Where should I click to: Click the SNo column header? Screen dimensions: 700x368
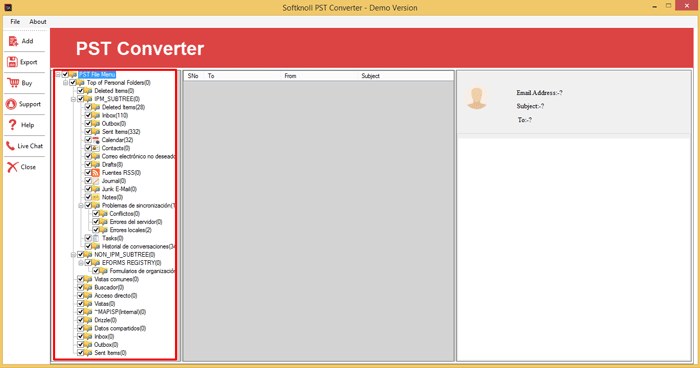(x=193, y=76)
